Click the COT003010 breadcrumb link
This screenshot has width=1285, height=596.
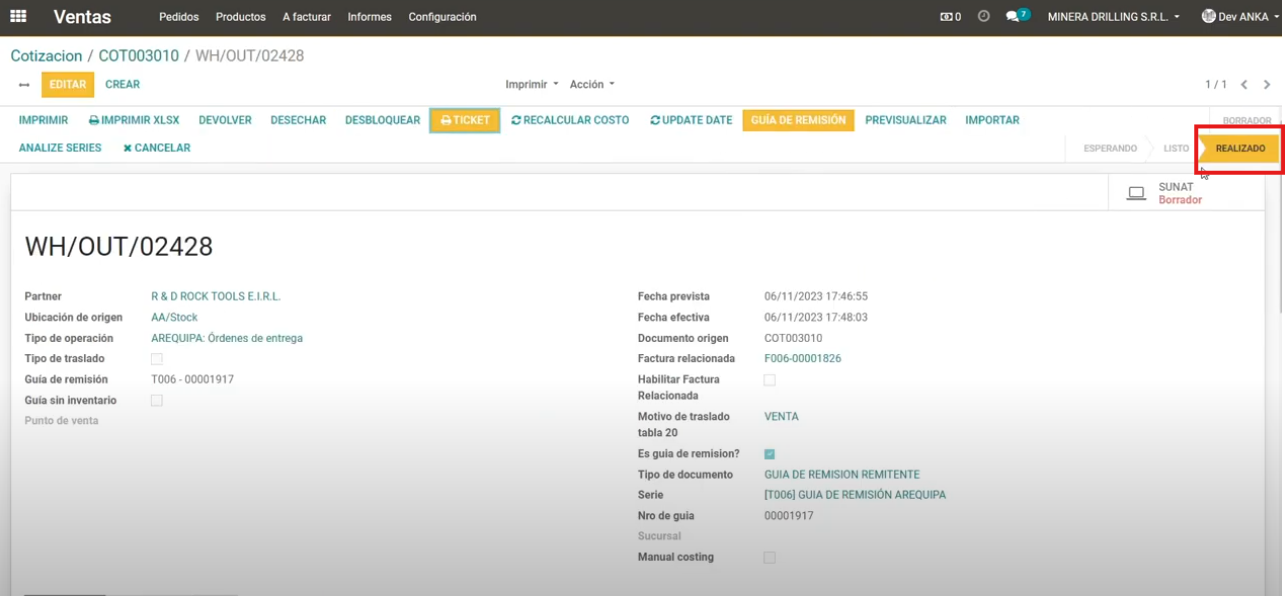point(138,56)
